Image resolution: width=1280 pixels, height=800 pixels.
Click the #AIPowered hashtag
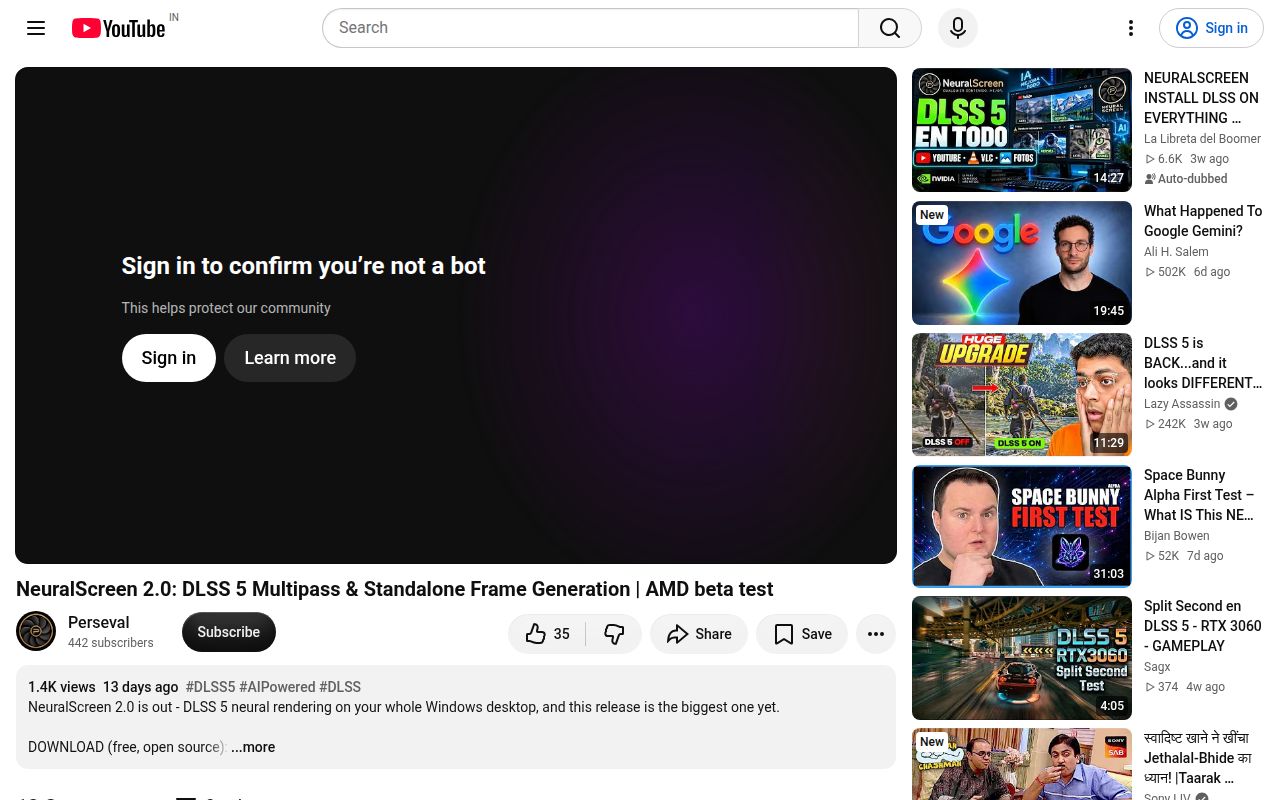[x=277, y=687]
